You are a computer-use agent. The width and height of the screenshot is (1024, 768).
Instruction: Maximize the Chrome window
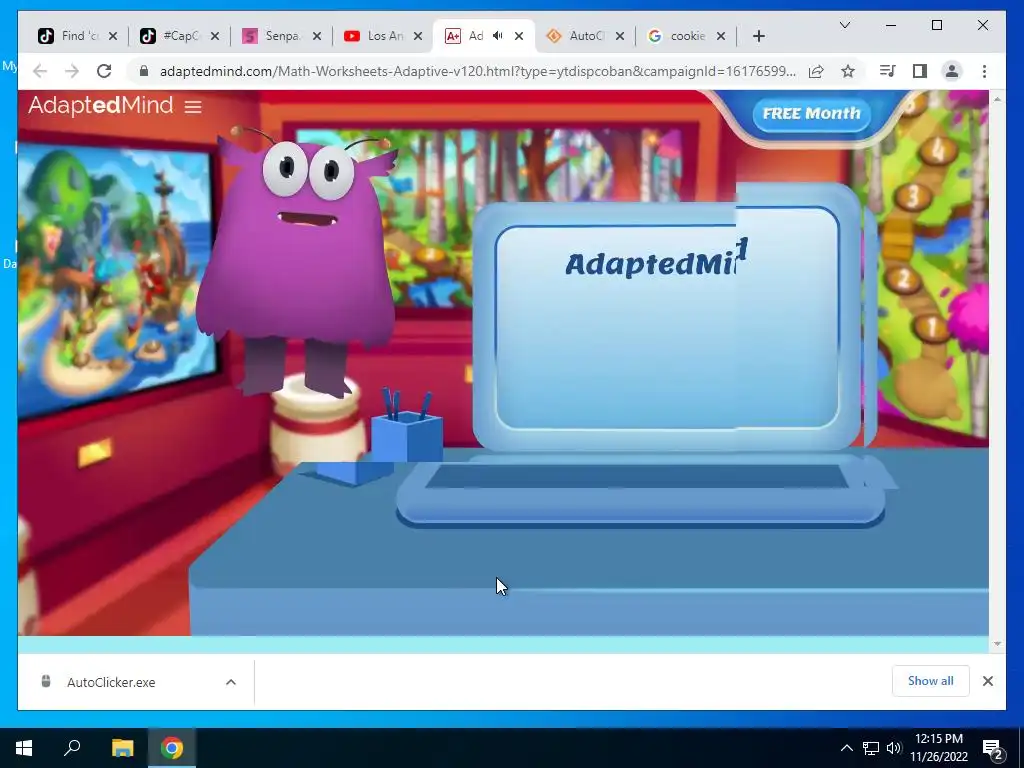point(936,25)
